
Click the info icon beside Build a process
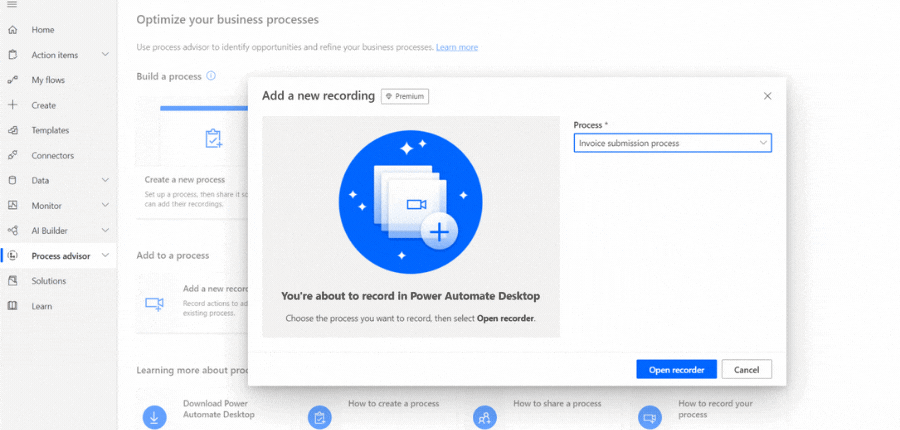(211, 76)
